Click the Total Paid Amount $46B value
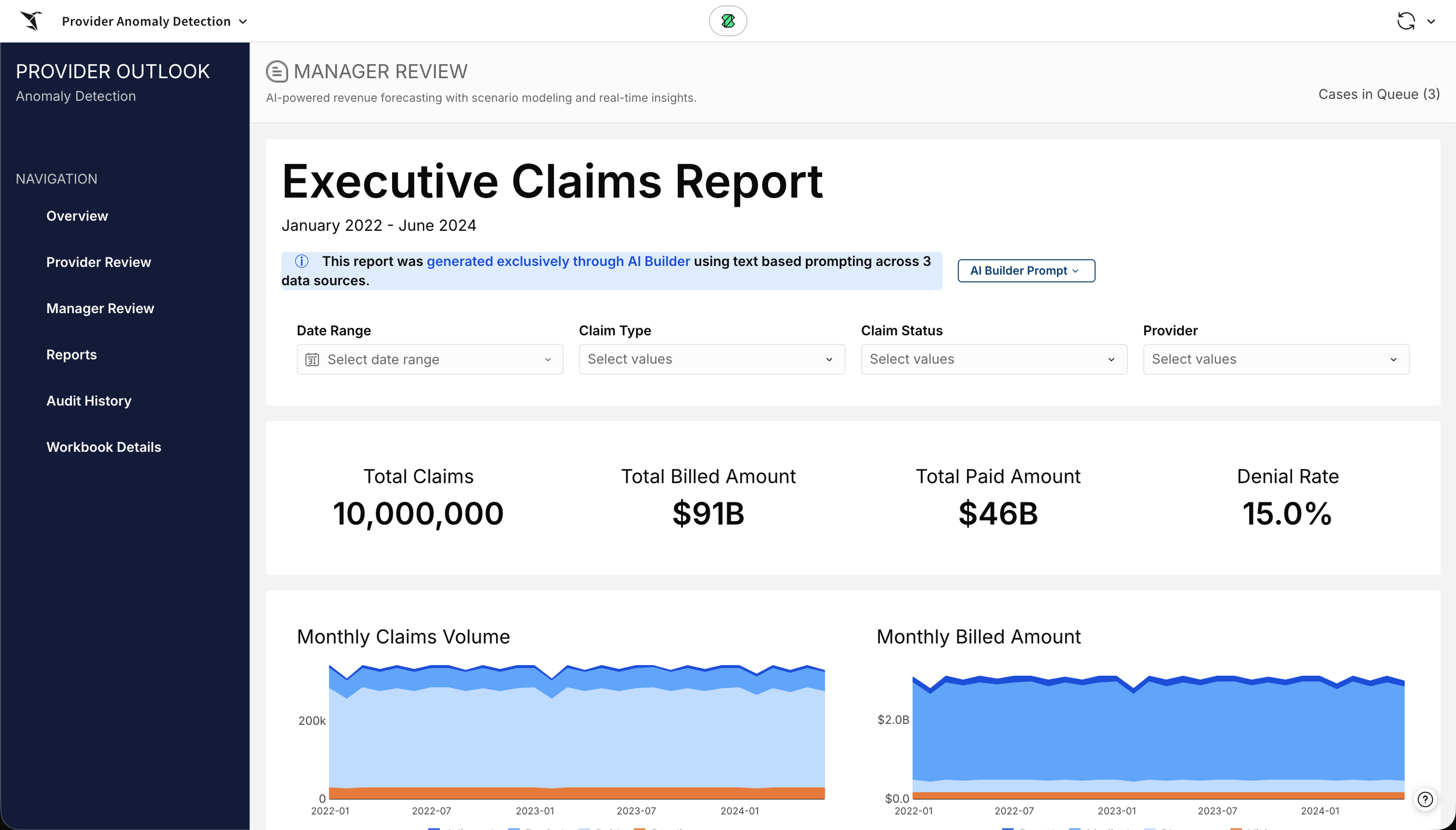 998,514
